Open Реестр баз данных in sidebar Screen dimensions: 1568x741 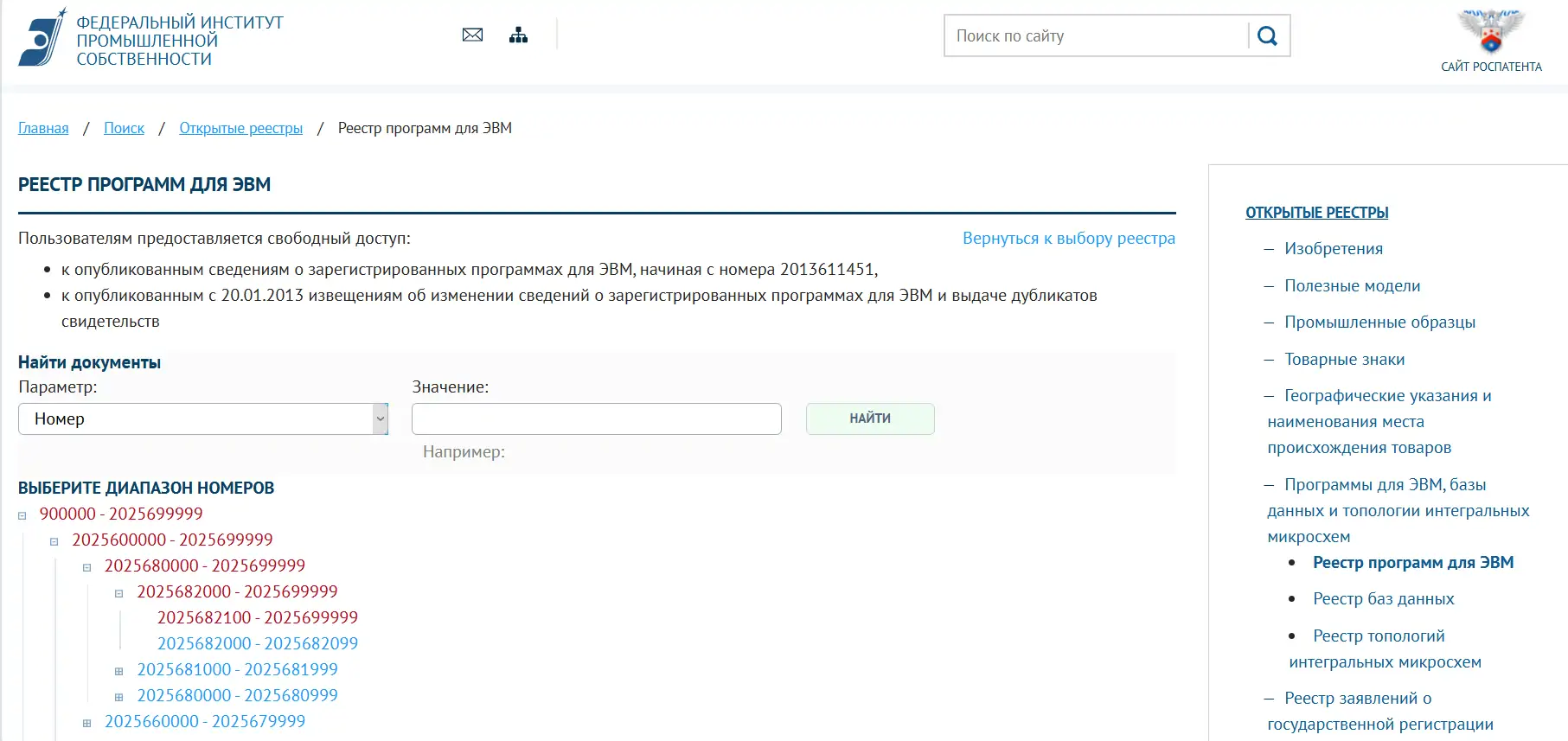click(1383, 599)
